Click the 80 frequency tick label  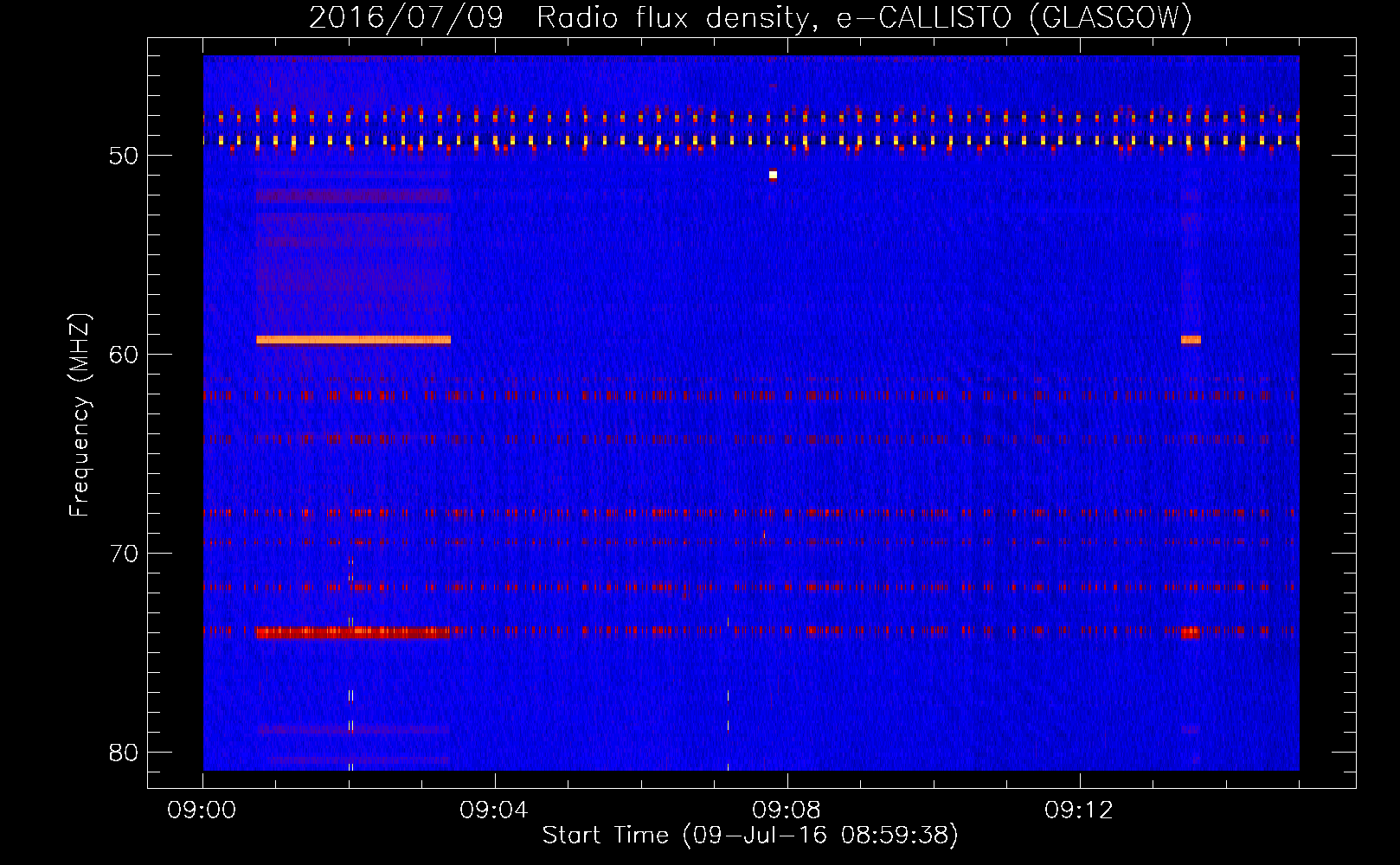pos(124,753)
